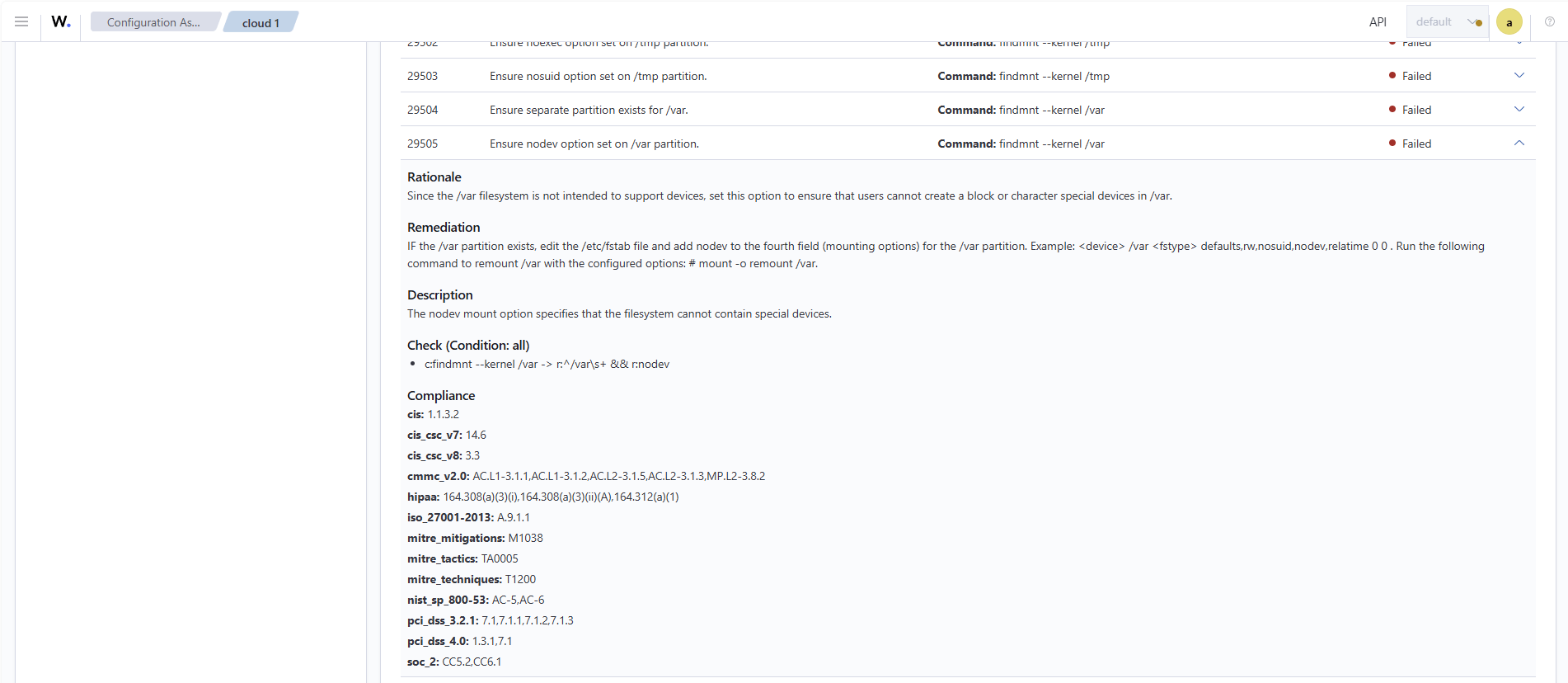1568x683 pixels.
Task: Collapse check 29505 details chevron
Action: [1519, 143]
